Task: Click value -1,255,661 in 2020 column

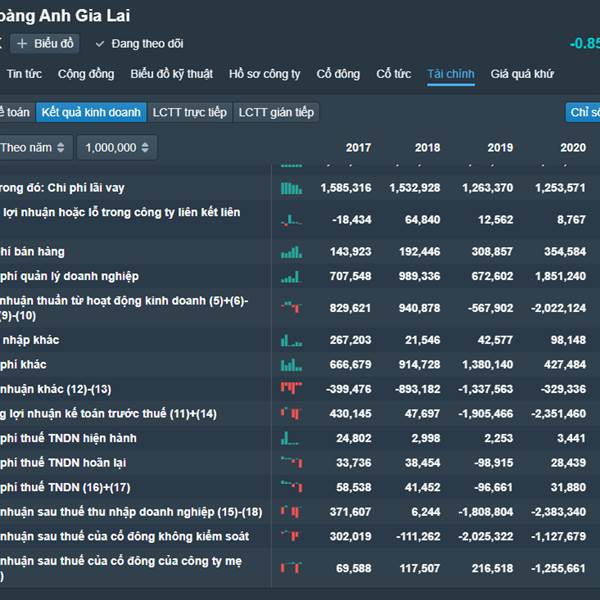Action: tap(558, 568)
